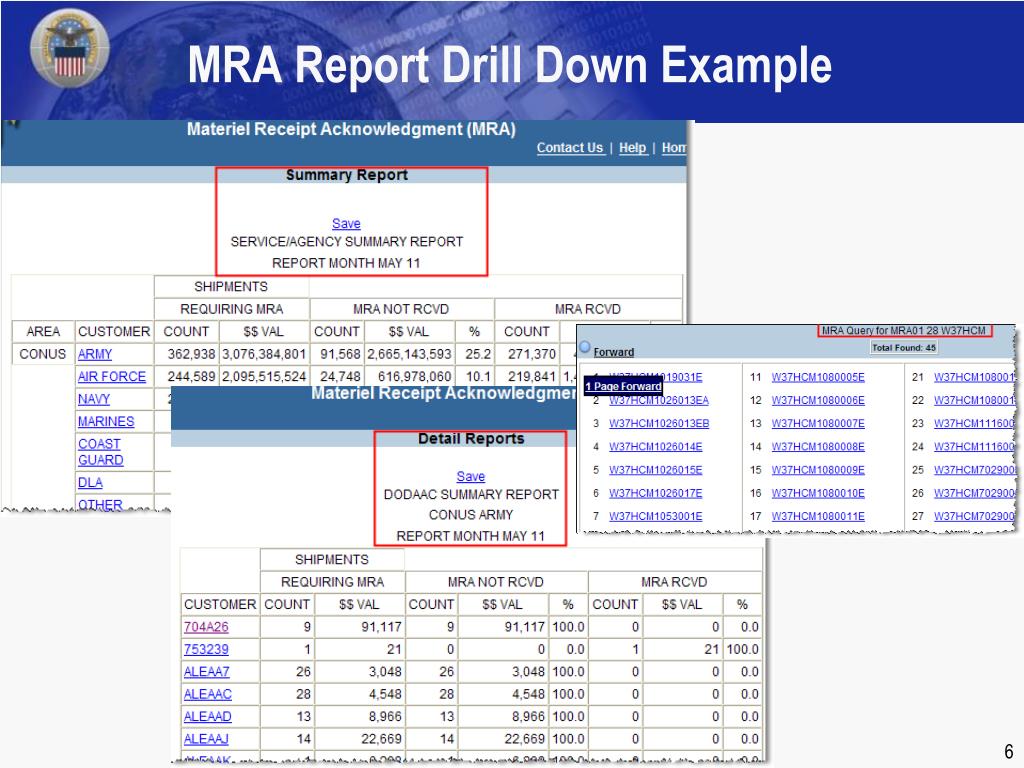Viewport: 1024px width, 768px height.
Task: Open the Contact Us link
Action: [x=569, y=148]
